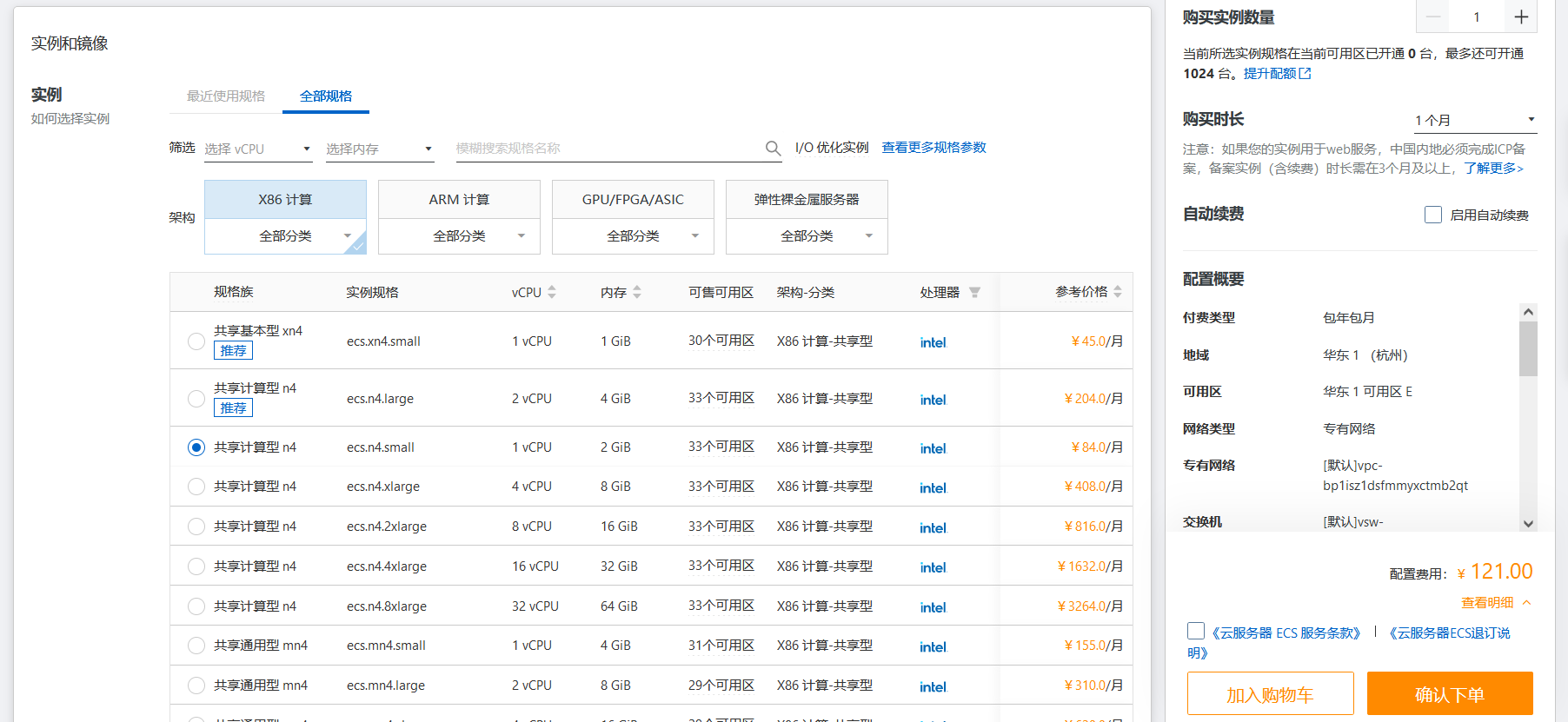This screenshot has width=1568, height=722.
Task: Select the GPU/FPGA/ASIC architecture tab
Action: [633, 200]
